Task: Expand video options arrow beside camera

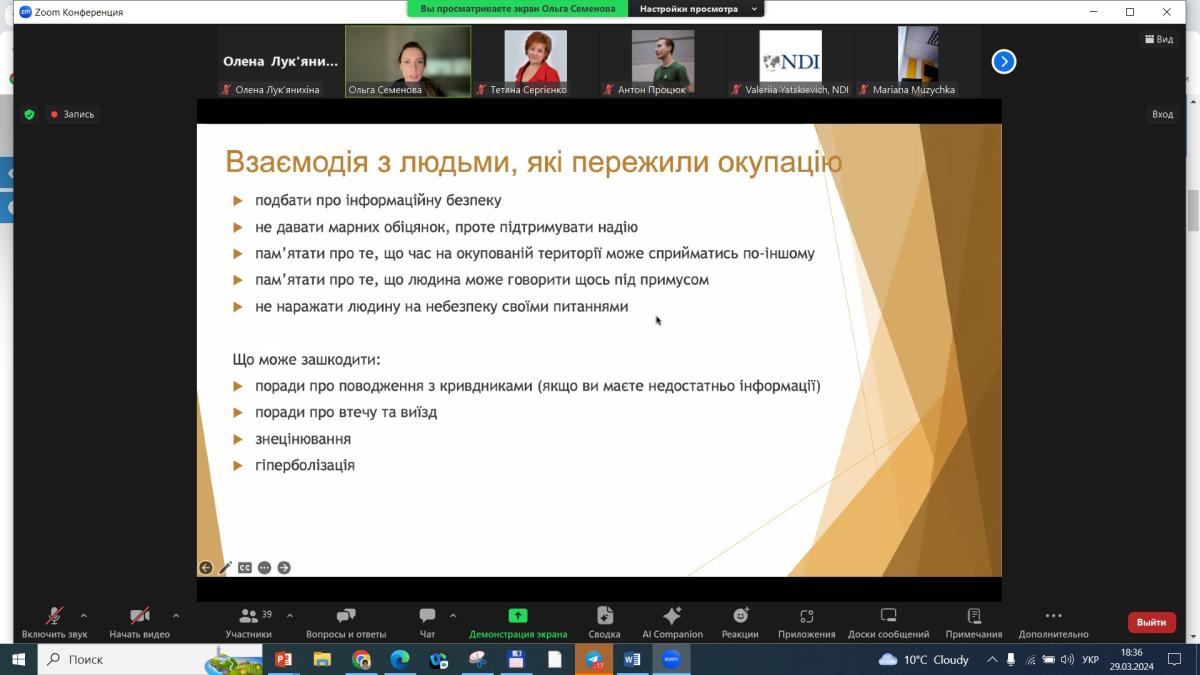Action: [176, 616]
